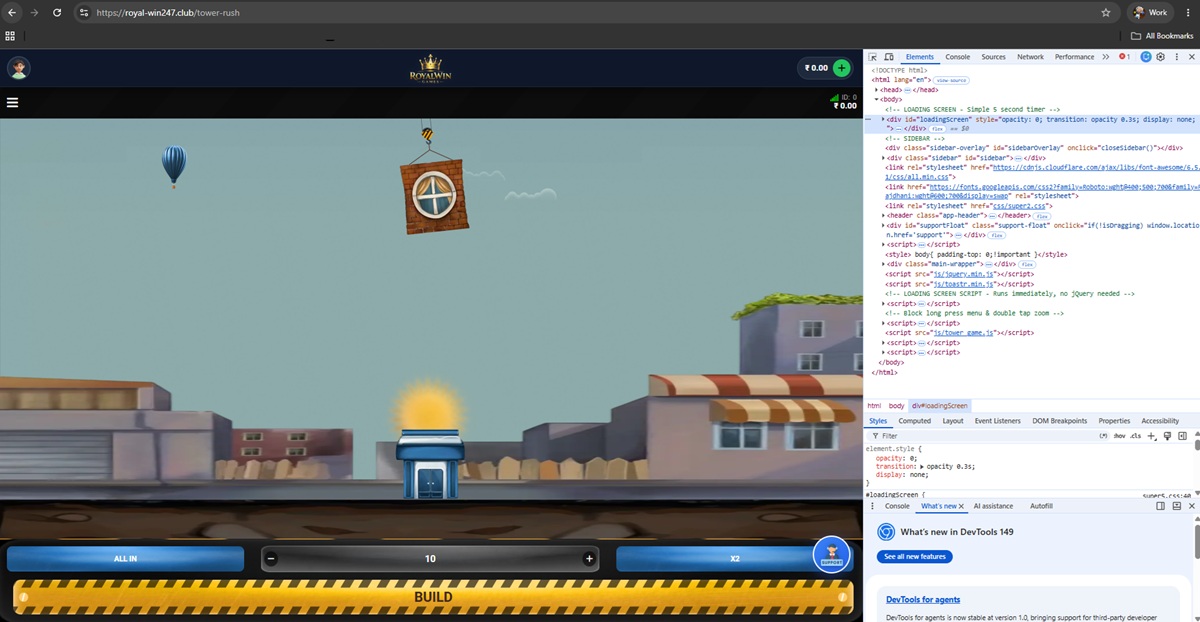Go forward in browser history
This screenshot has width=1200, height=622.
35,13
